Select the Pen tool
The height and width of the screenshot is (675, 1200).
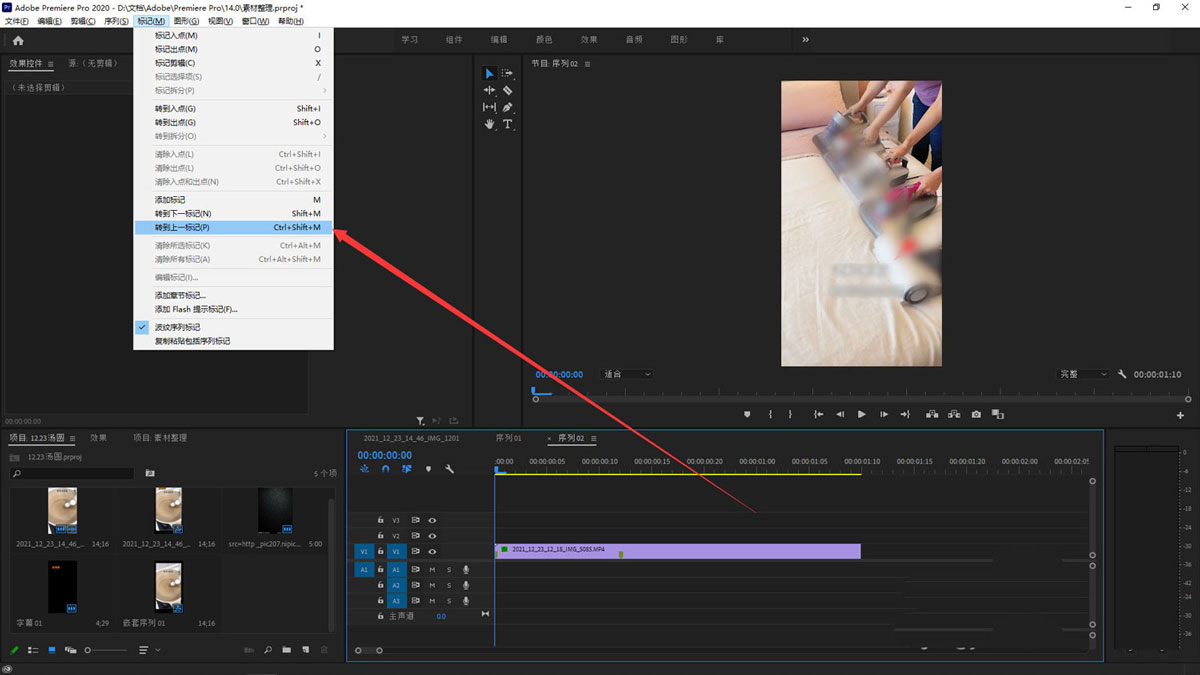[508, 107]
